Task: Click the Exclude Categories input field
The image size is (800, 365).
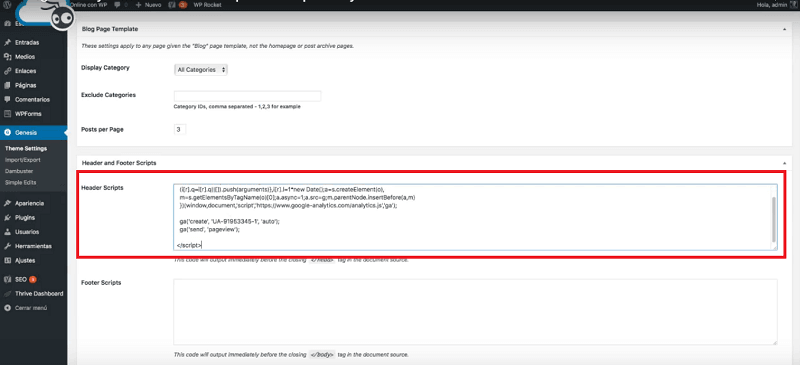Action: pos(247,96)
